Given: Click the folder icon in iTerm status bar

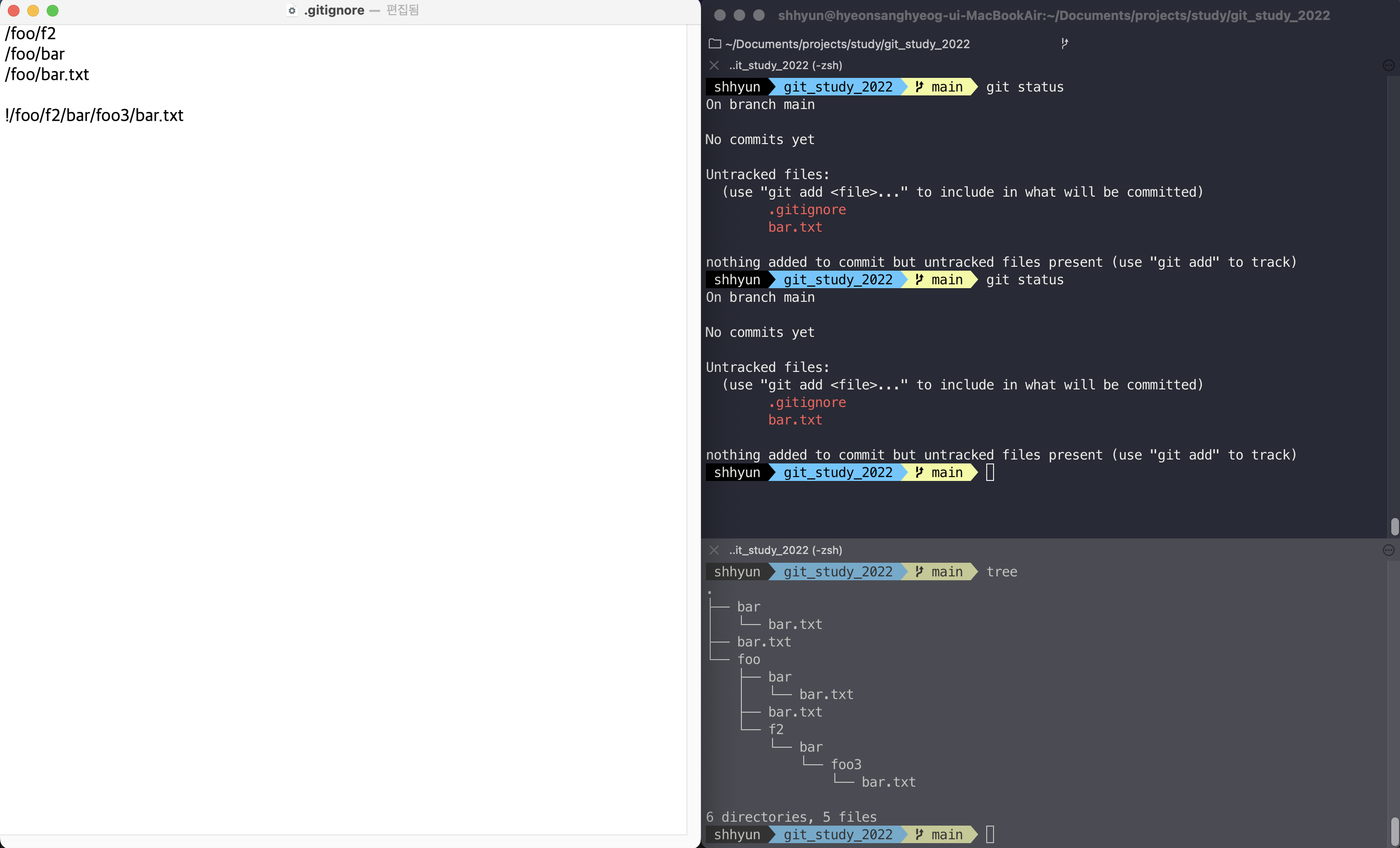Looking at the screenshot, I should tap(715, 44).
